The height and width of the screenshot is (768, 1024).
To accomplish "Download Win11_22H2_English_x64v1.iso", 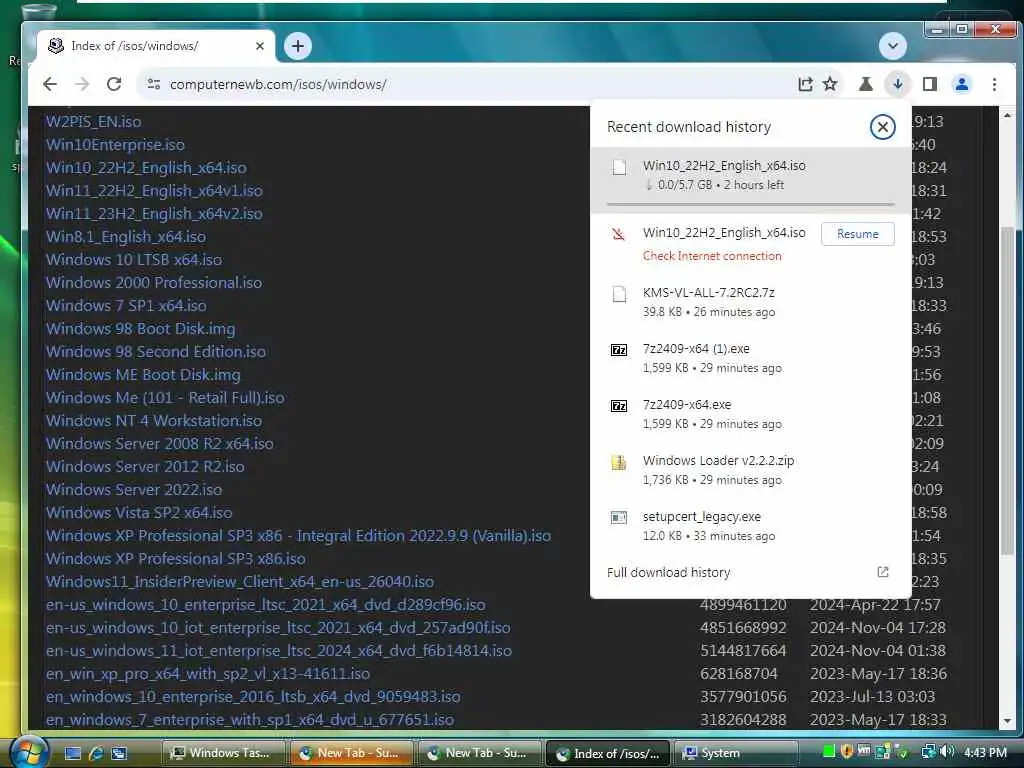I will point(154,191).
